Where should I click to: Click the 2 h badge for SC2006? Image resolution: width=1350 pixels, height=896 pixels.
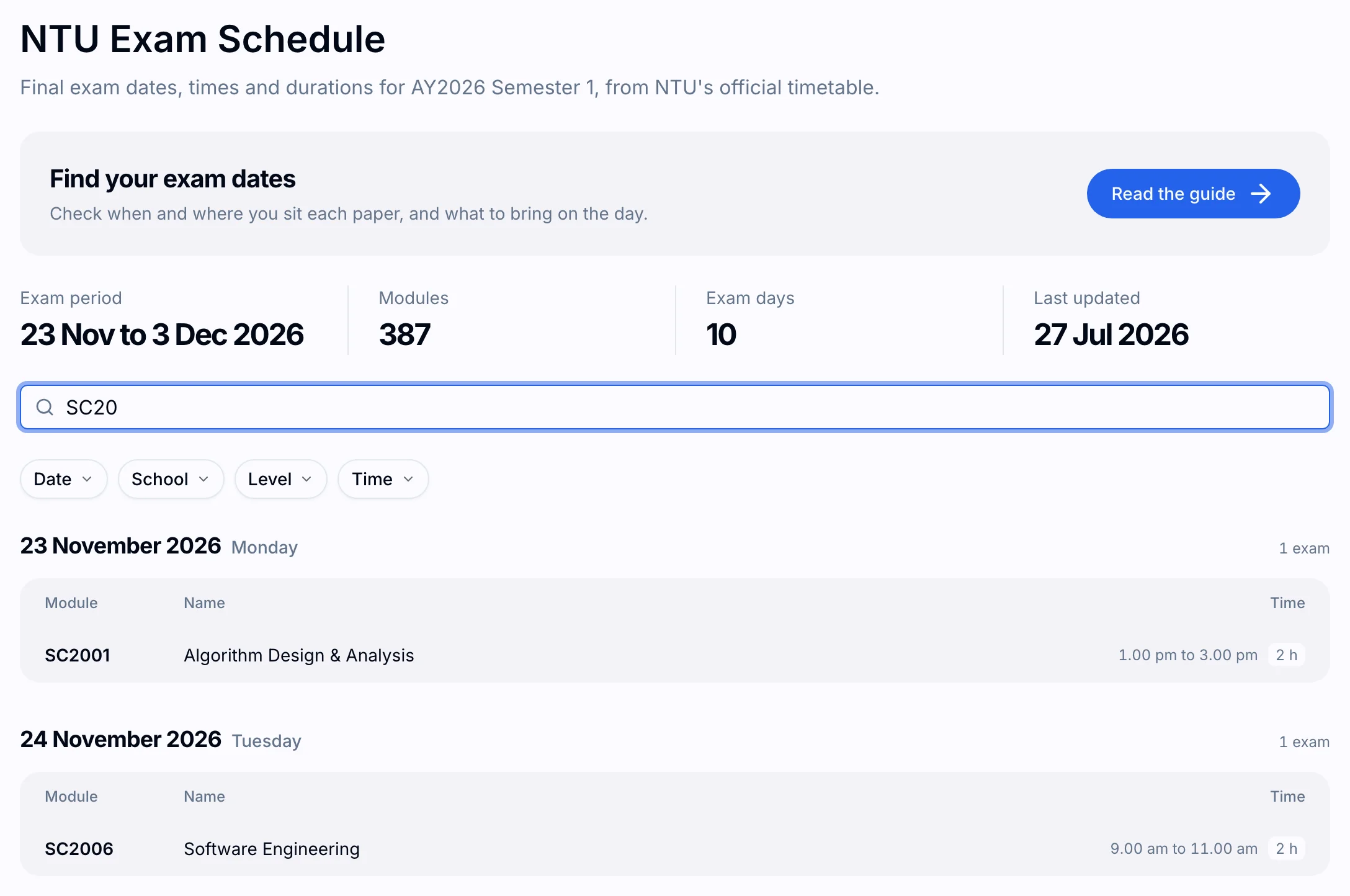pos(1287,849)
